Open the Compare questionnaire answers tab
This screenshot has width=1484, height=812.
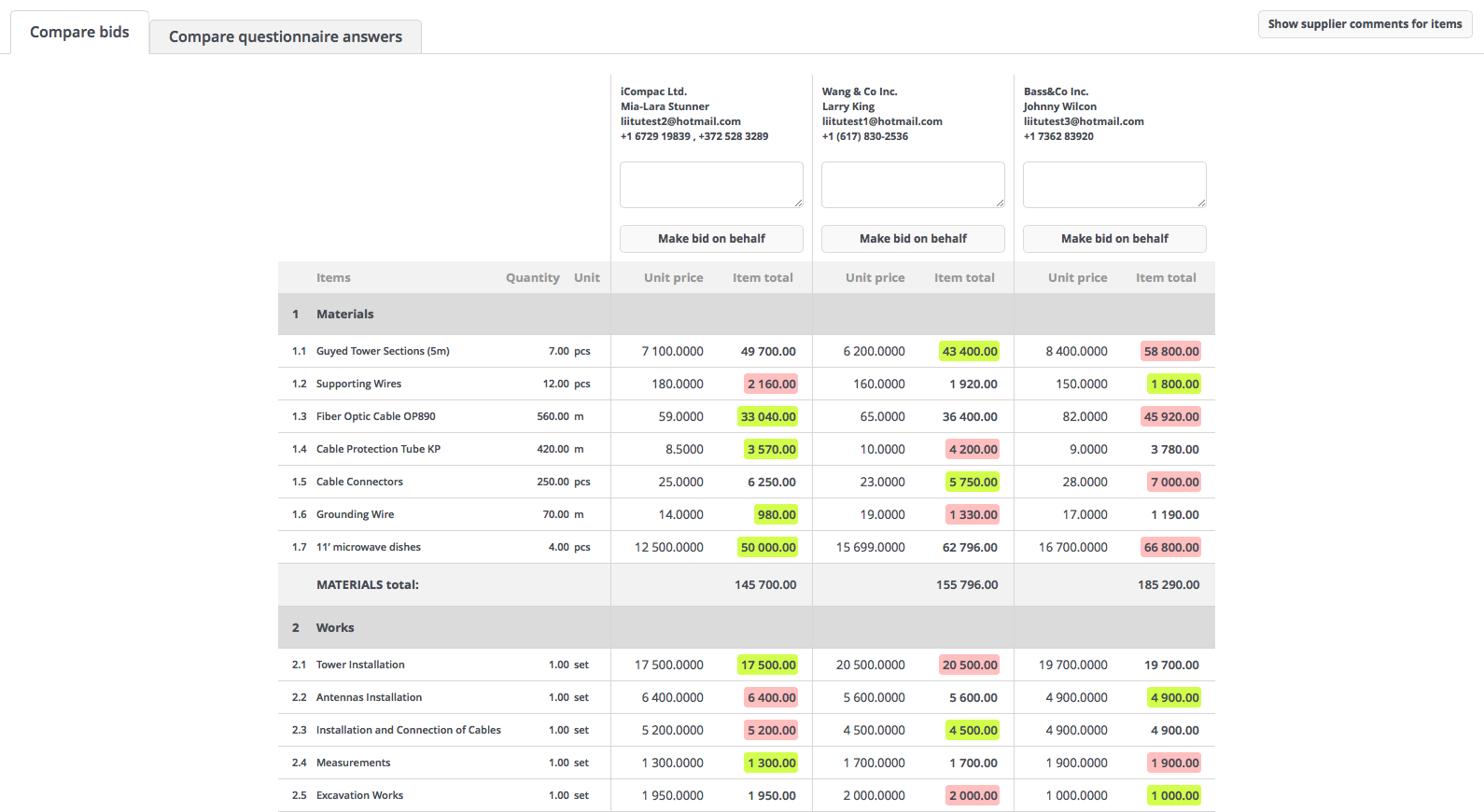pos(285,37)
